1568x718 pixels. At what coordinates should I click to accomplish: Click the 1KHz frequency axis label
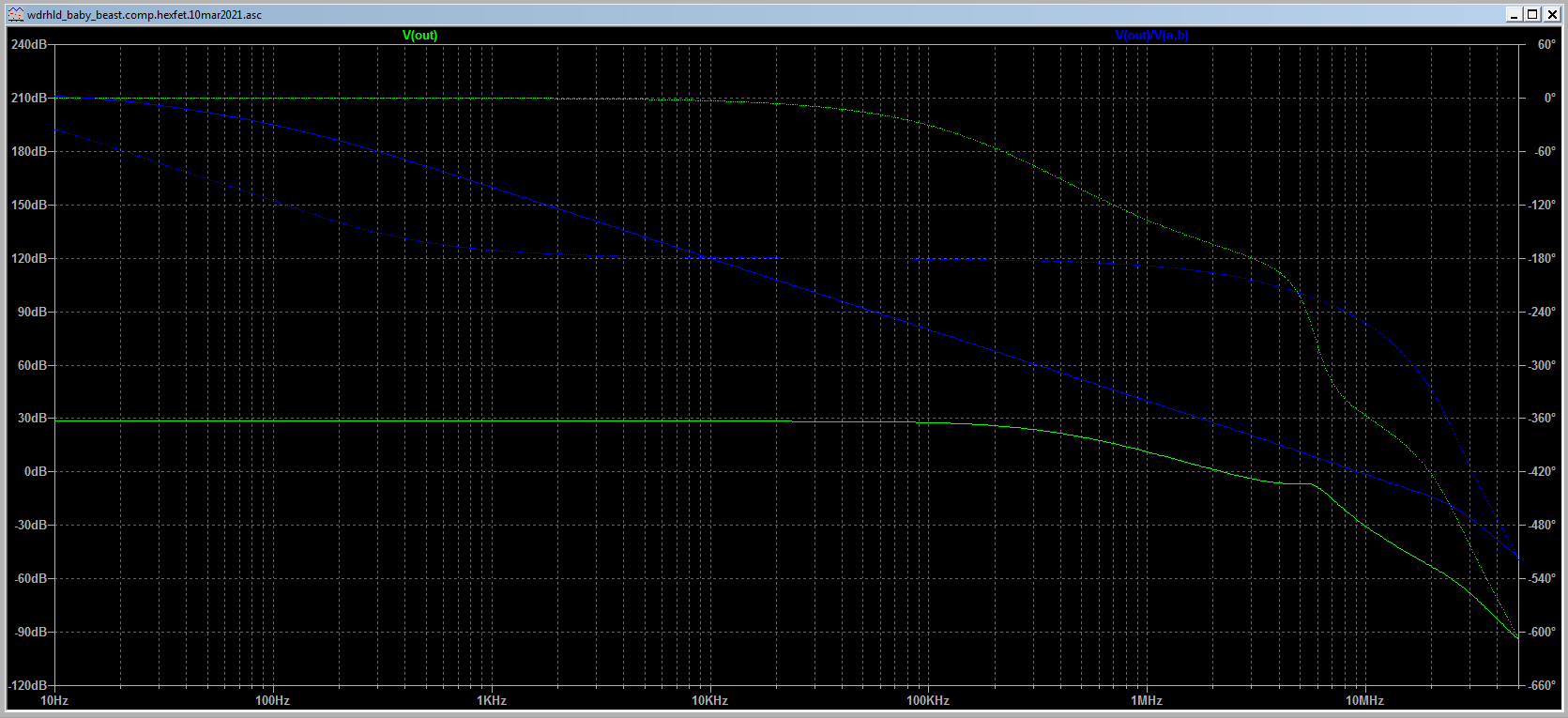tap(492, 701)
